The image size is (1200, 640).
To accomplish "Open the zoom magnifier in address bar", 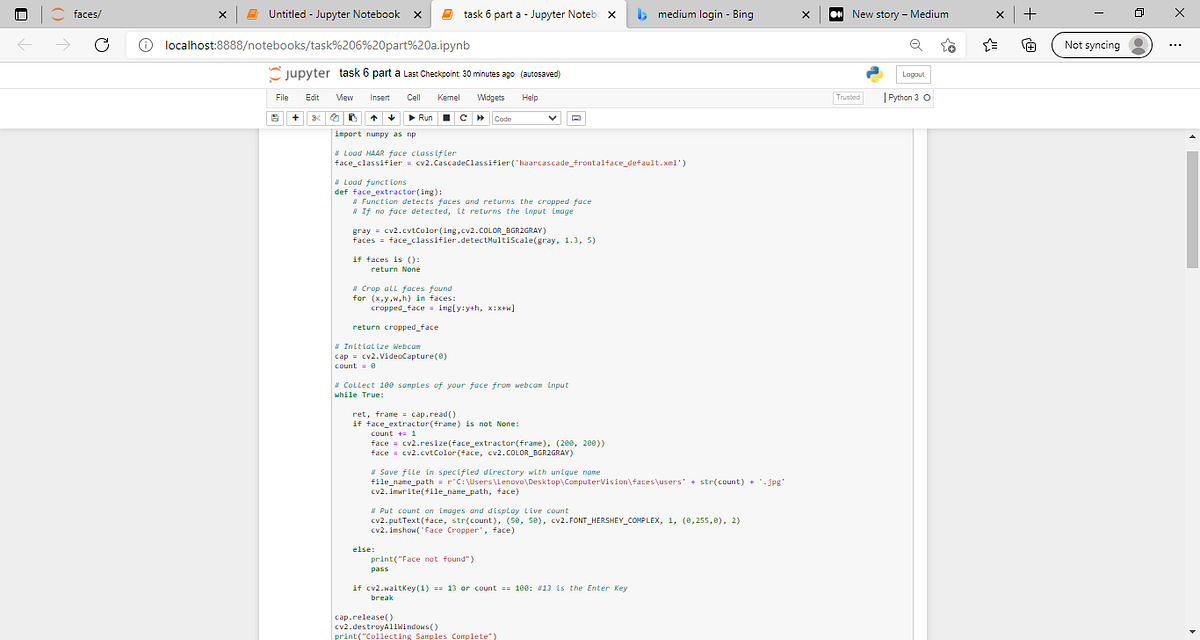I will coord(916,45).
